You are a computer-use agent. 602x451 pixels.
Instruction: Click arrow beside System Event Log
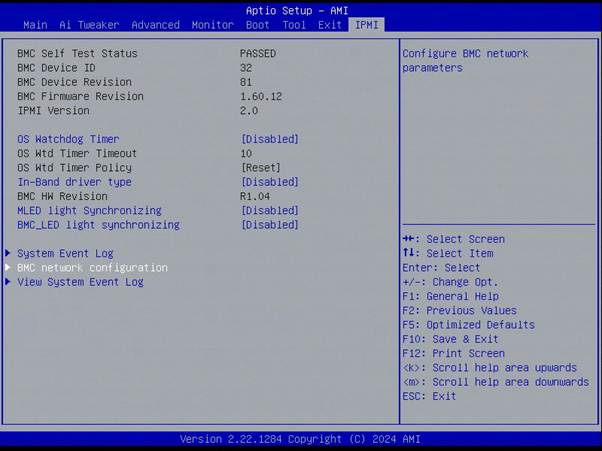tap(8, 253)
